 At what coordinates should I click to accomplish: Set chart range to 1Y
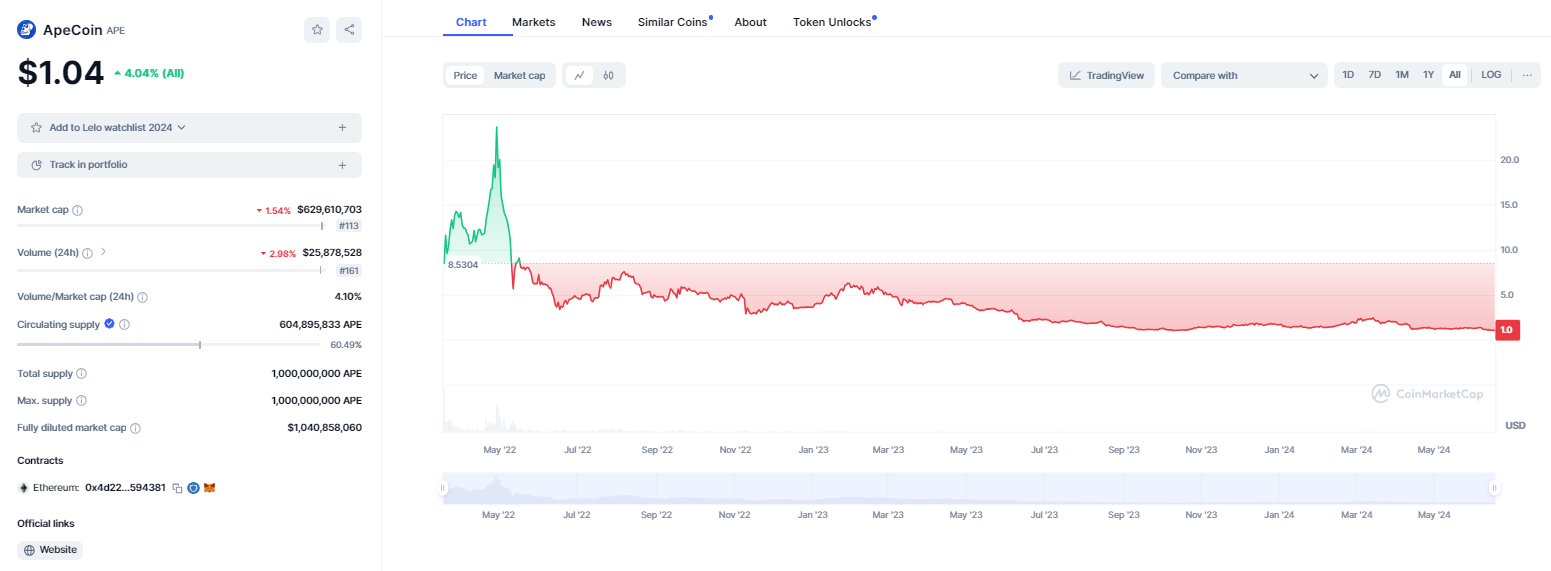[1429, 75]
